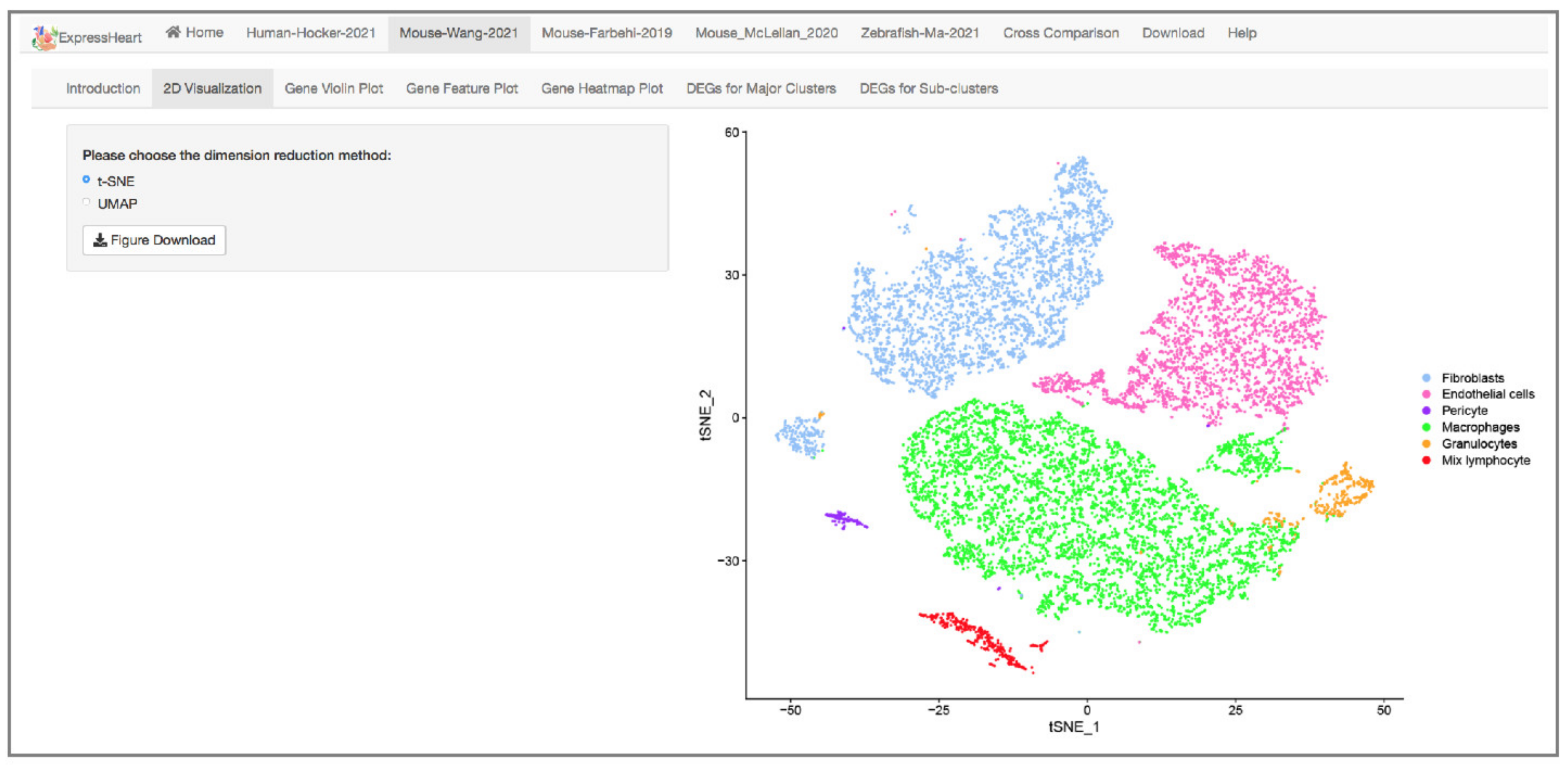Click the ExpressHeart logo icon
The width and height of the screenshot is (1568, 767).
coord(44,38)
